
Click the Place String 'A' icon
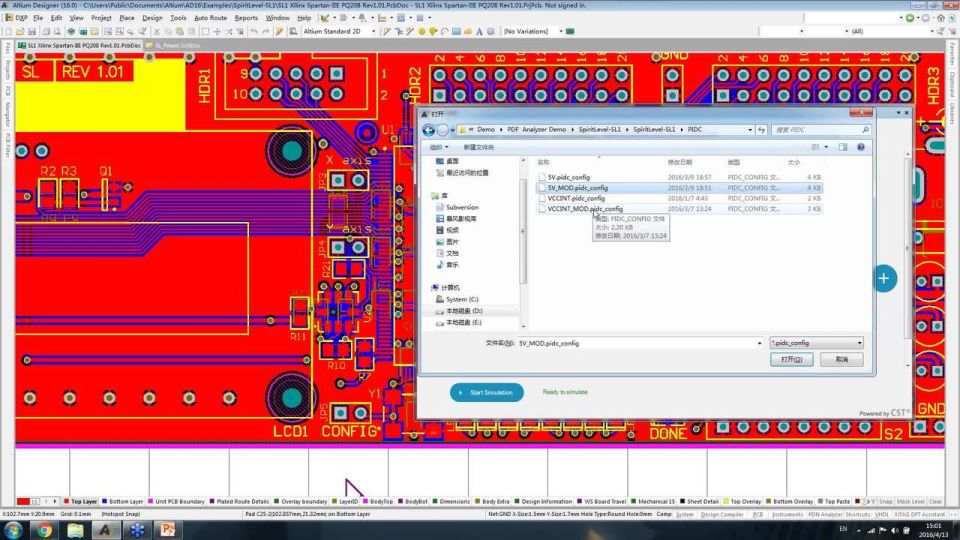(x=479, y=31)
